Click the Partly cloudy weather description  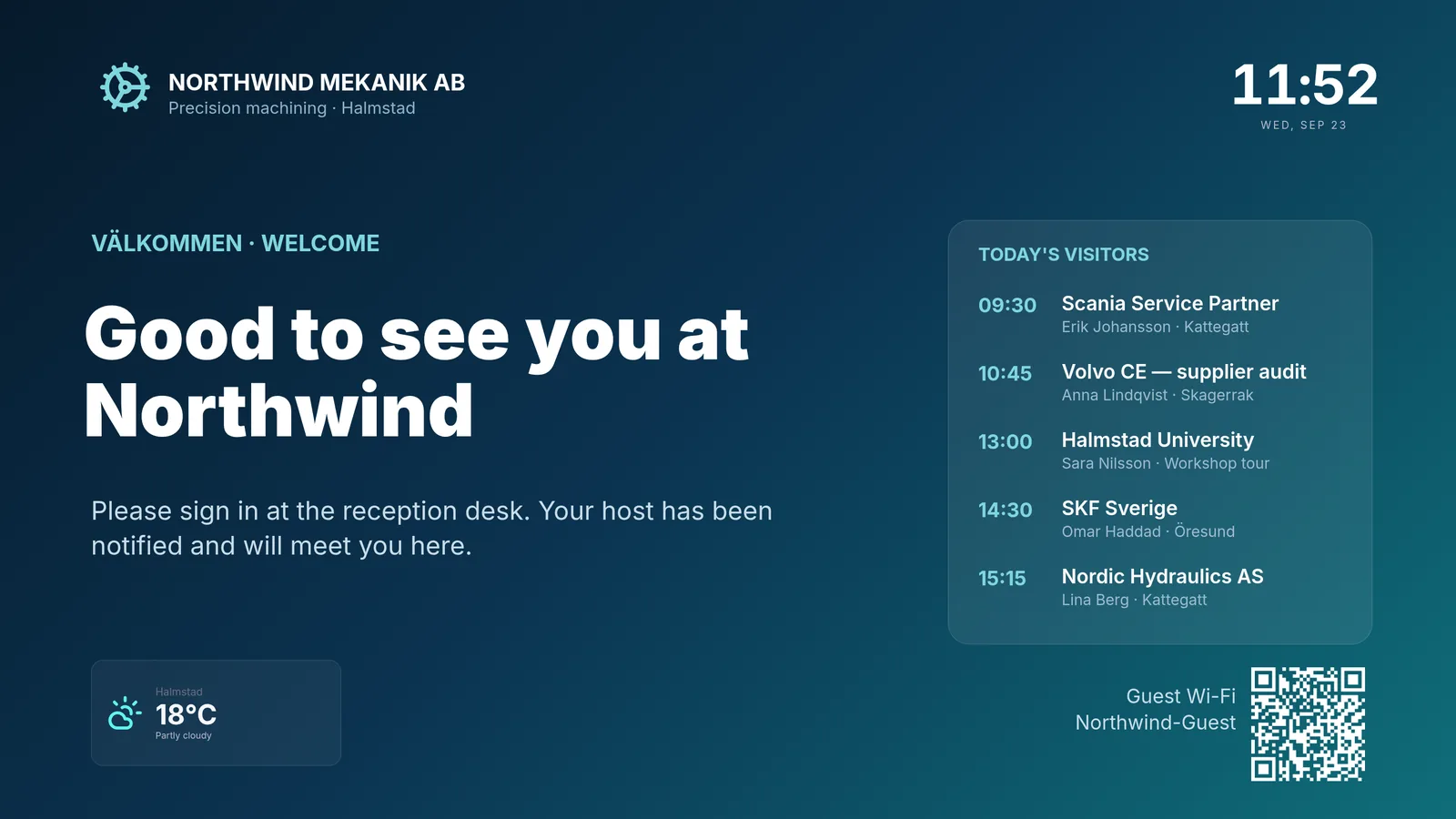coord(184,735)
